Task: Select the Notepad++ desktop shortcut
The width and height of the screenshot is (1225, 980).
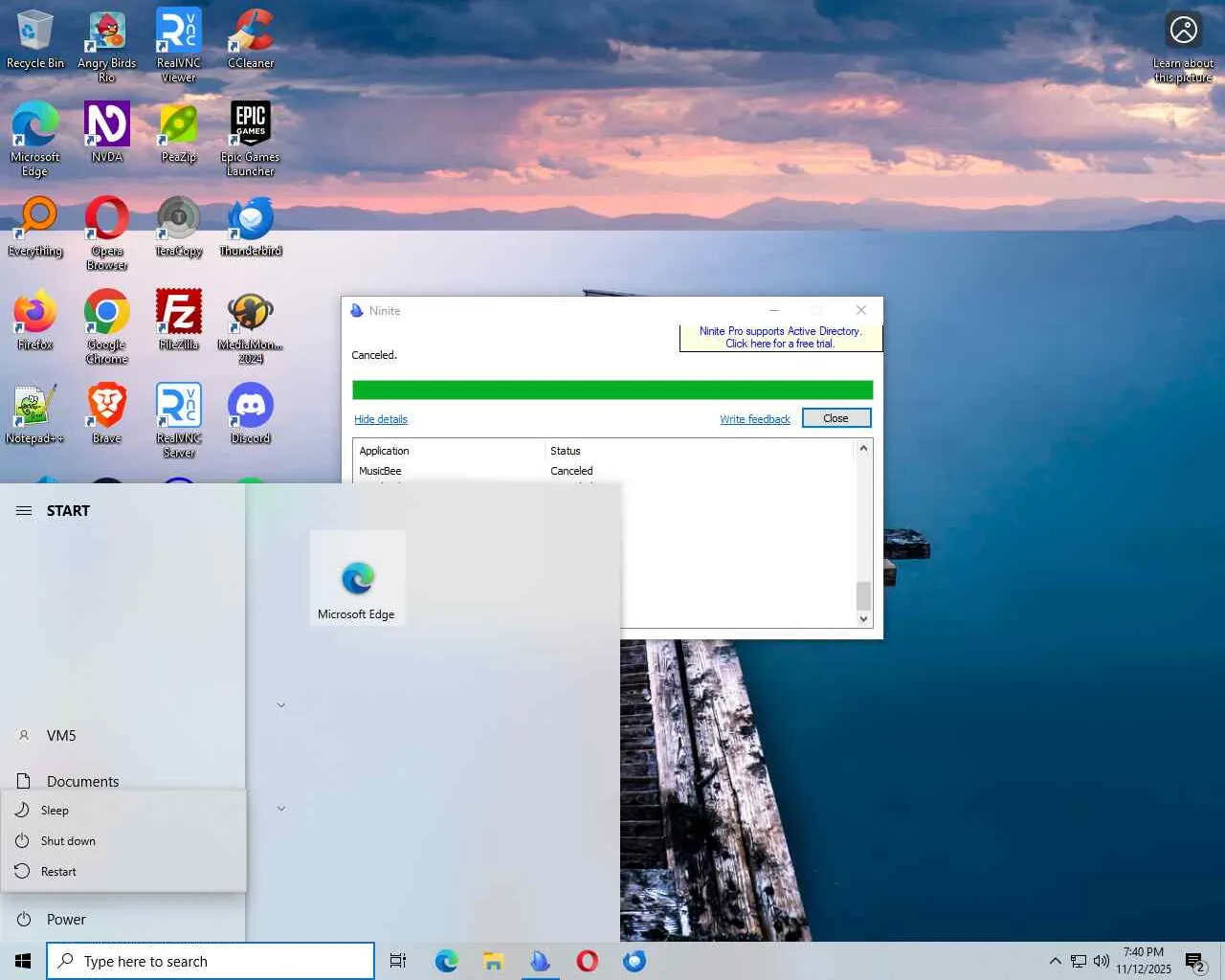Action: [x=35, y=414]
